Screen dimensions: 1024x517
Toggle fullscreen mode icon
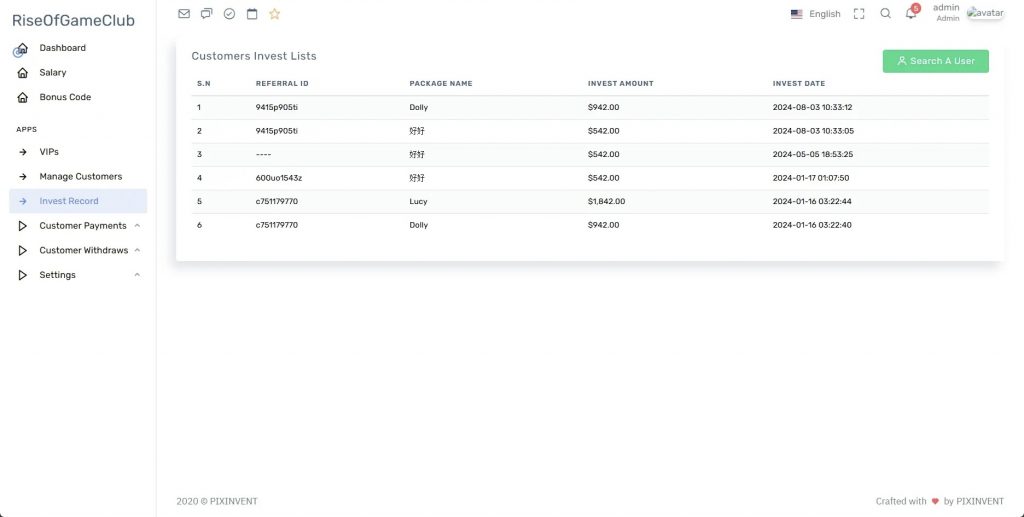tap(859, 14)
